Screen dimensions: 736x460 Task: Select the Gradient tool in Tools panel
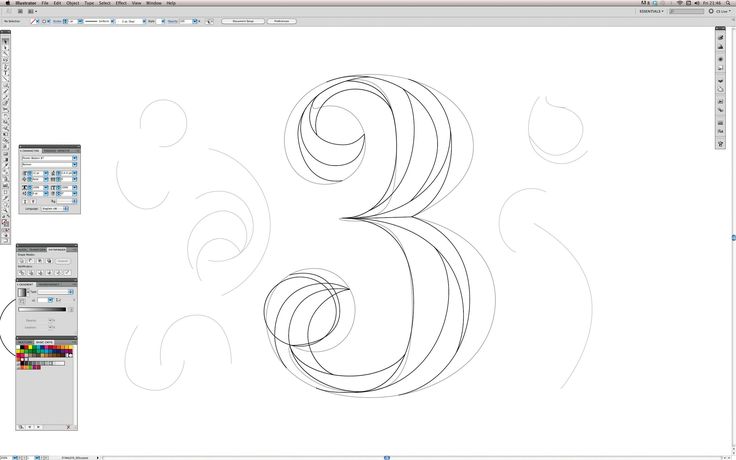pos(6,159)
